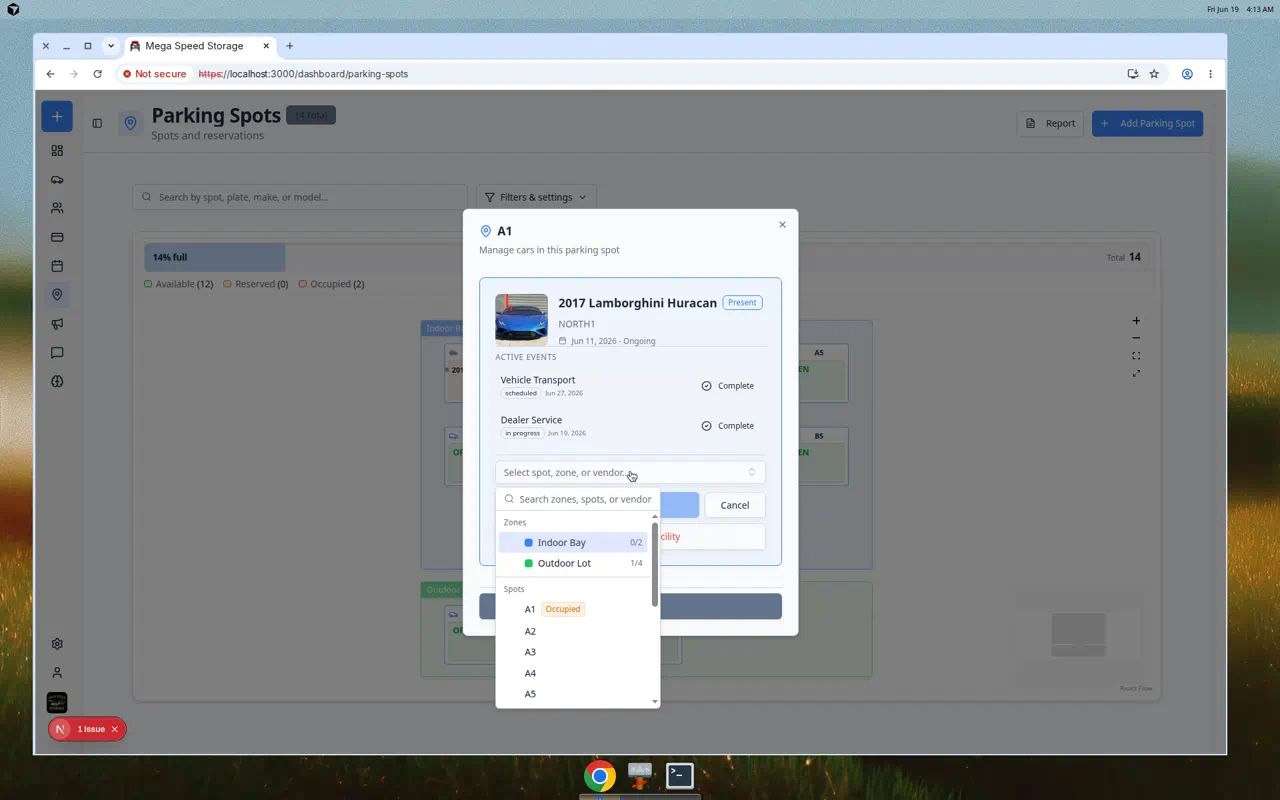This screenshot has height=800, width=1280.
Task: Open the user profile icon in sidebar
Action: 57,673
